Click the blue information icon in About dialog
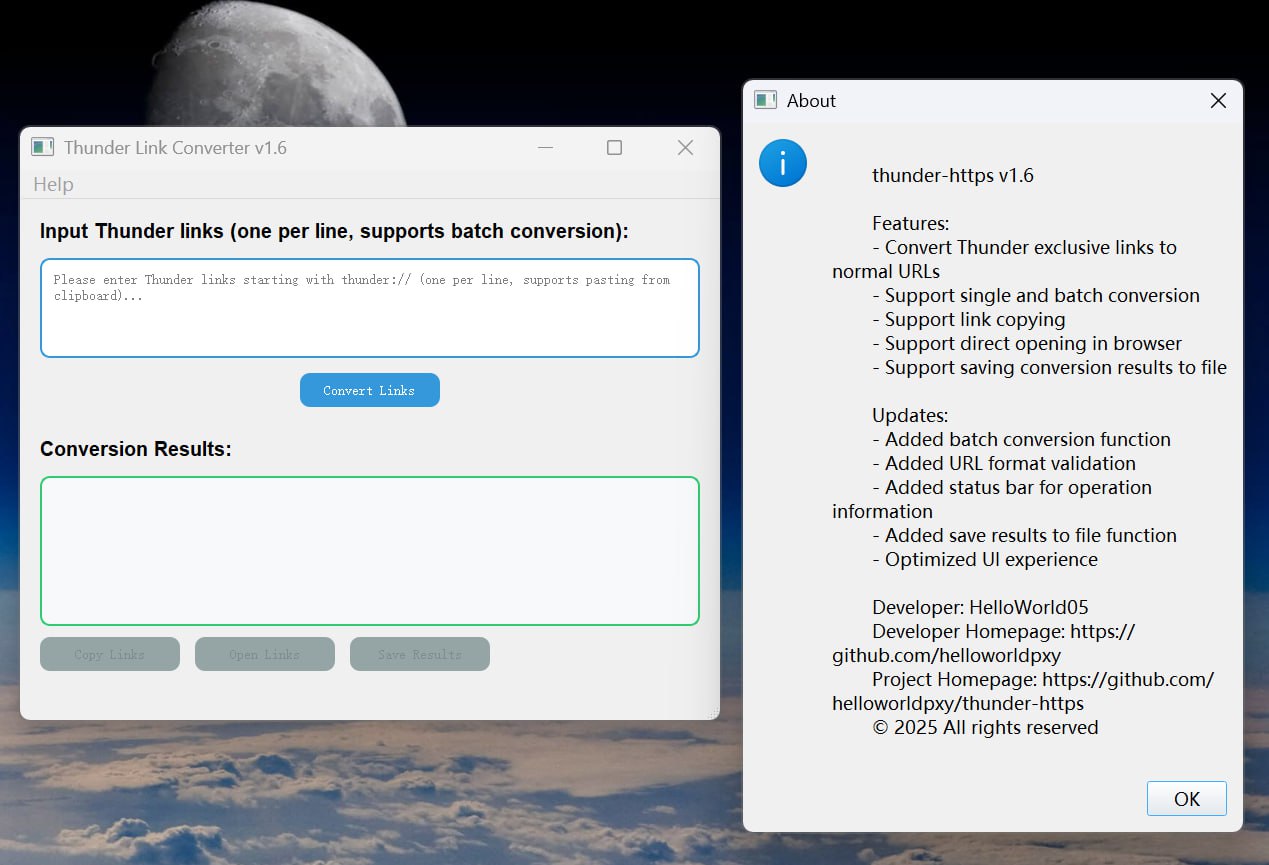Screen dimensions: 1269x865 point(782,163)
